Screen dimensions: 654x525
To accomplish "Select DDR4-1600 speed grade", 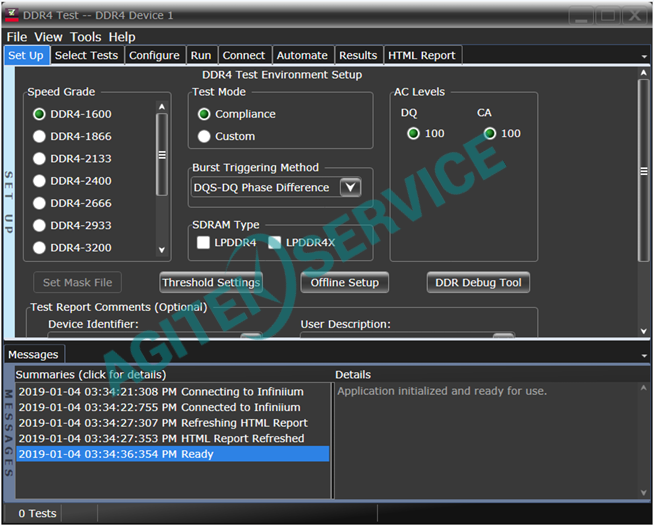I will [39, 114].
